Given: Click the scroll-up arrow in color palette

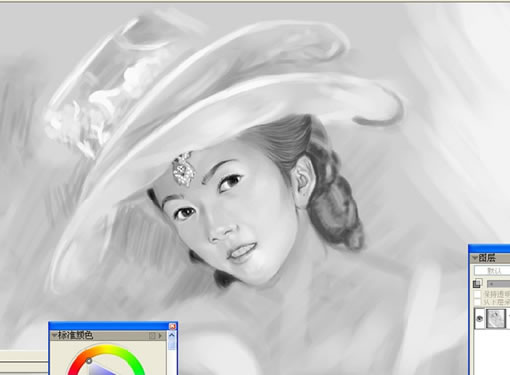Looking at the screenshot, I should (172, 335).
